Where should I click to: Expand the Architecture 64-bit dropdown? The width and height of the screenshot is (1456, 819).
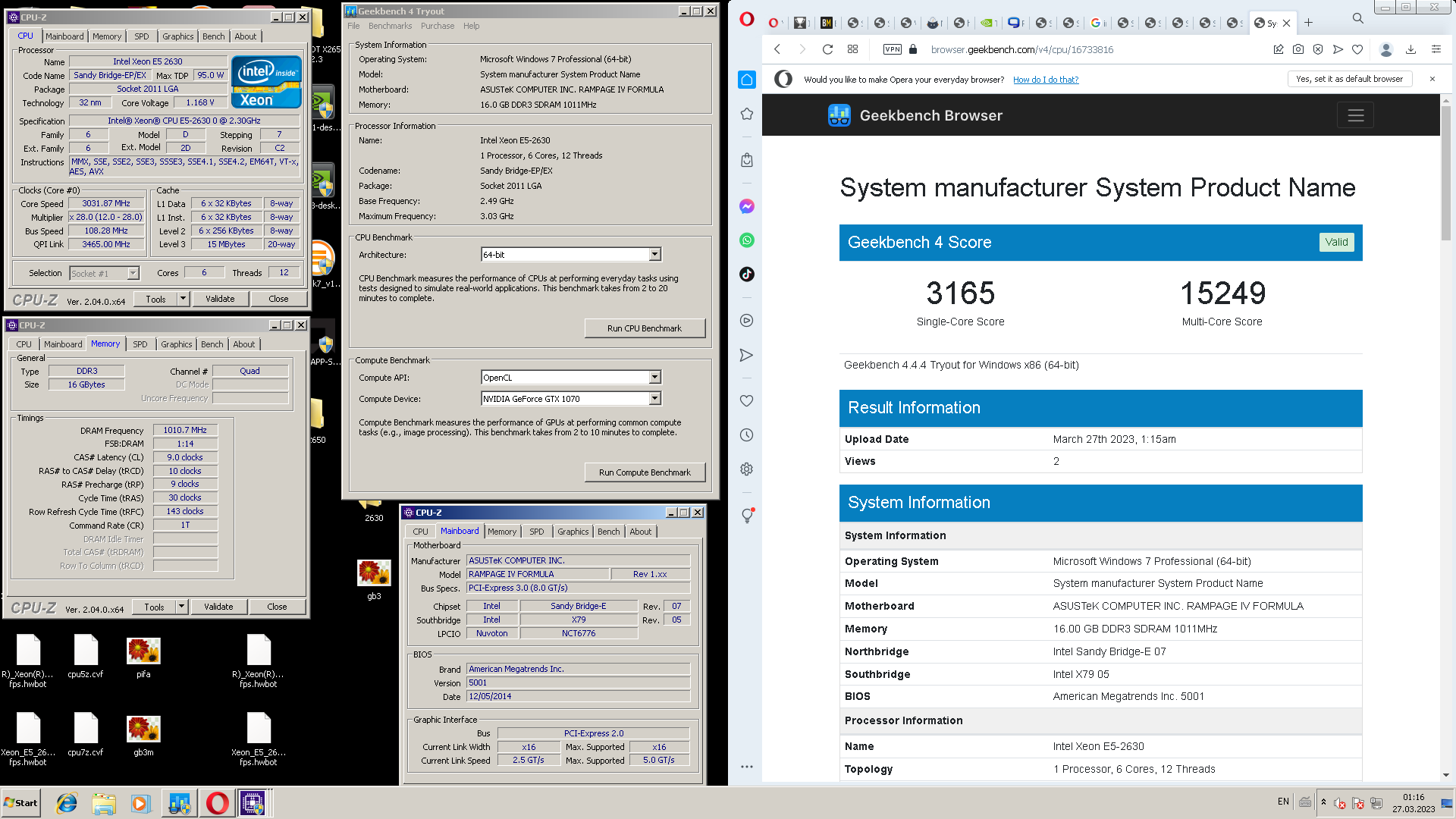(655, 255)
